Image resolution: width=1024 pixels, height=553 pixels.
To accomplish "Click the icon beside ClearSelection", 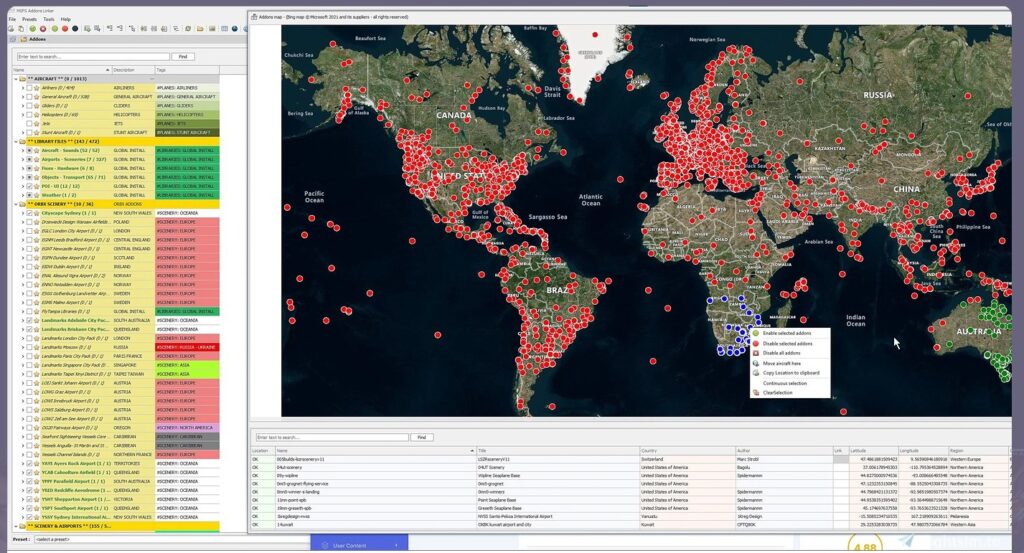I will click(x=756, y=392).
